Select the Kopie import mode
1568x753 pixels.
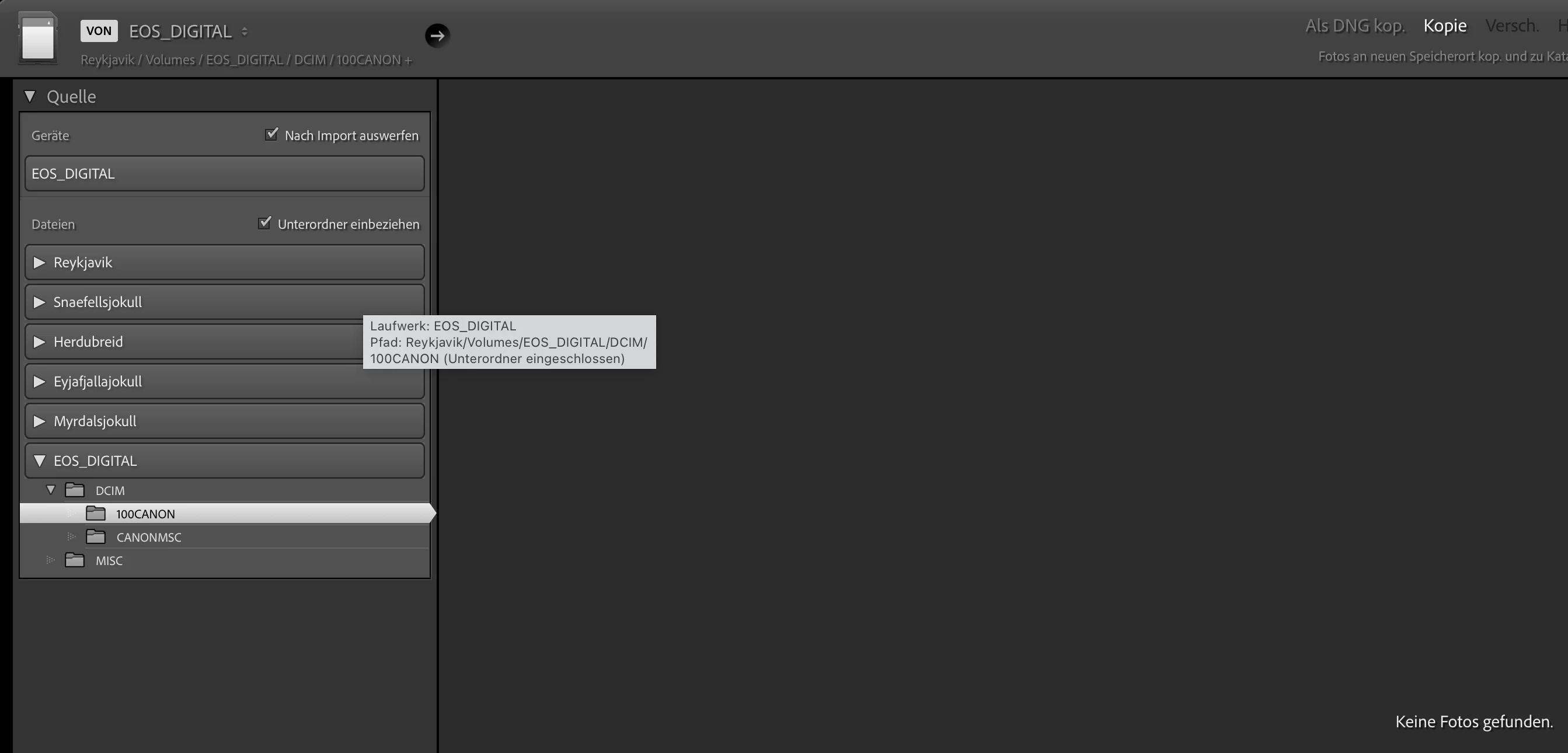pos(1444,26)
